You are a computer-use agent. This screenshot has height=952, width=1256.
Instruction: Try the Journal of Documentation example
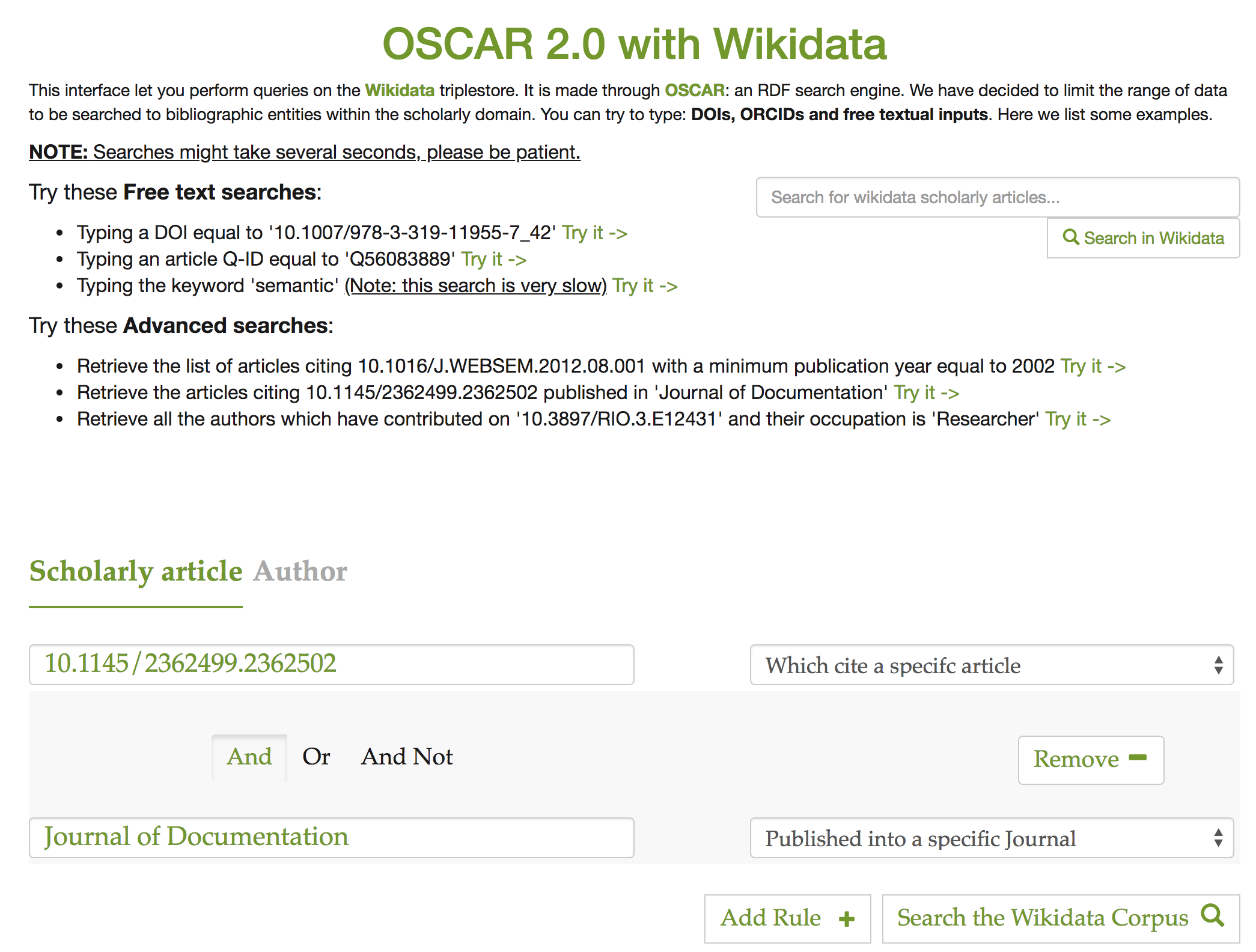pos(926,392)
